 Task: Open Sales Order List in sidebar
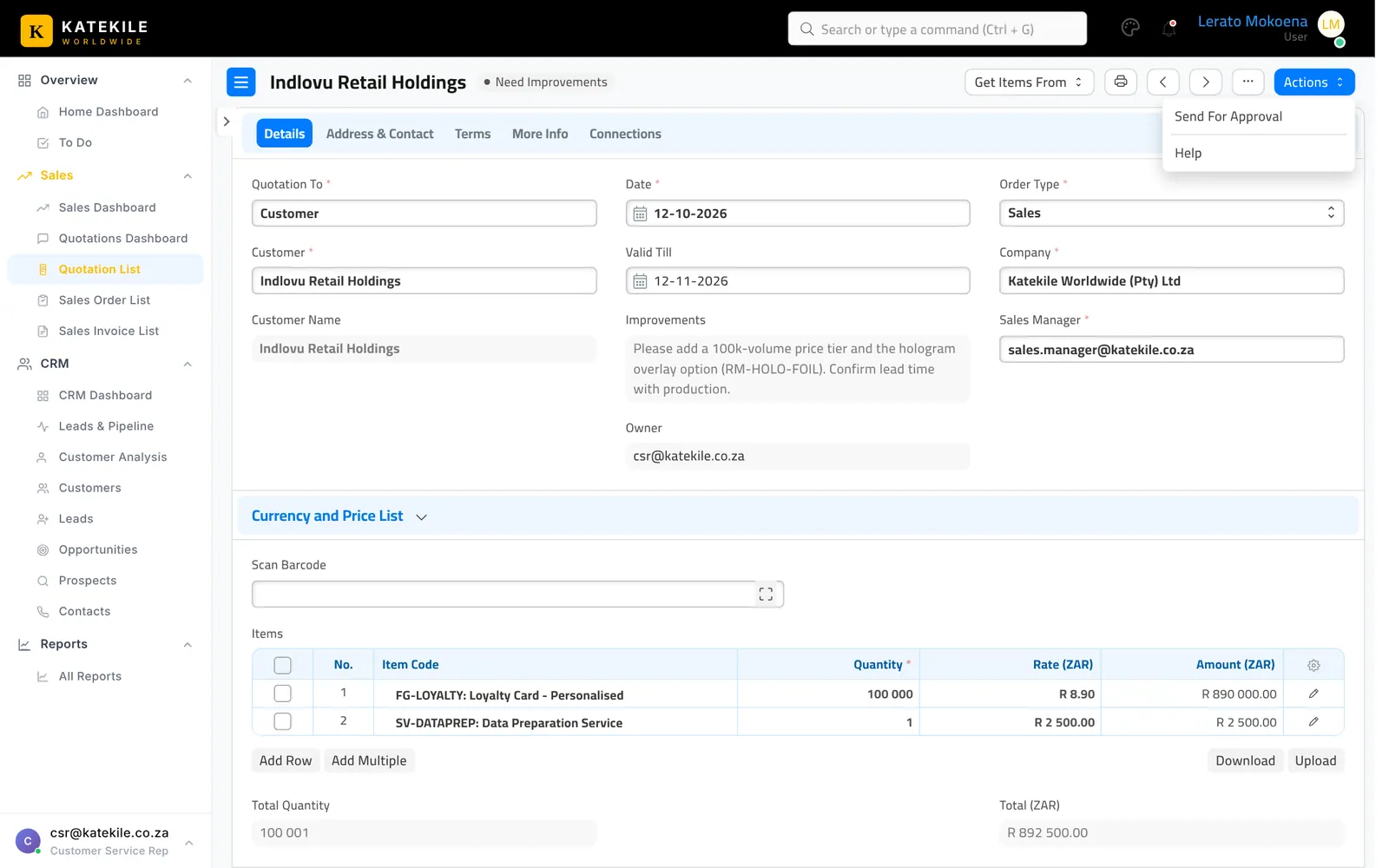(x=104, y=300)
